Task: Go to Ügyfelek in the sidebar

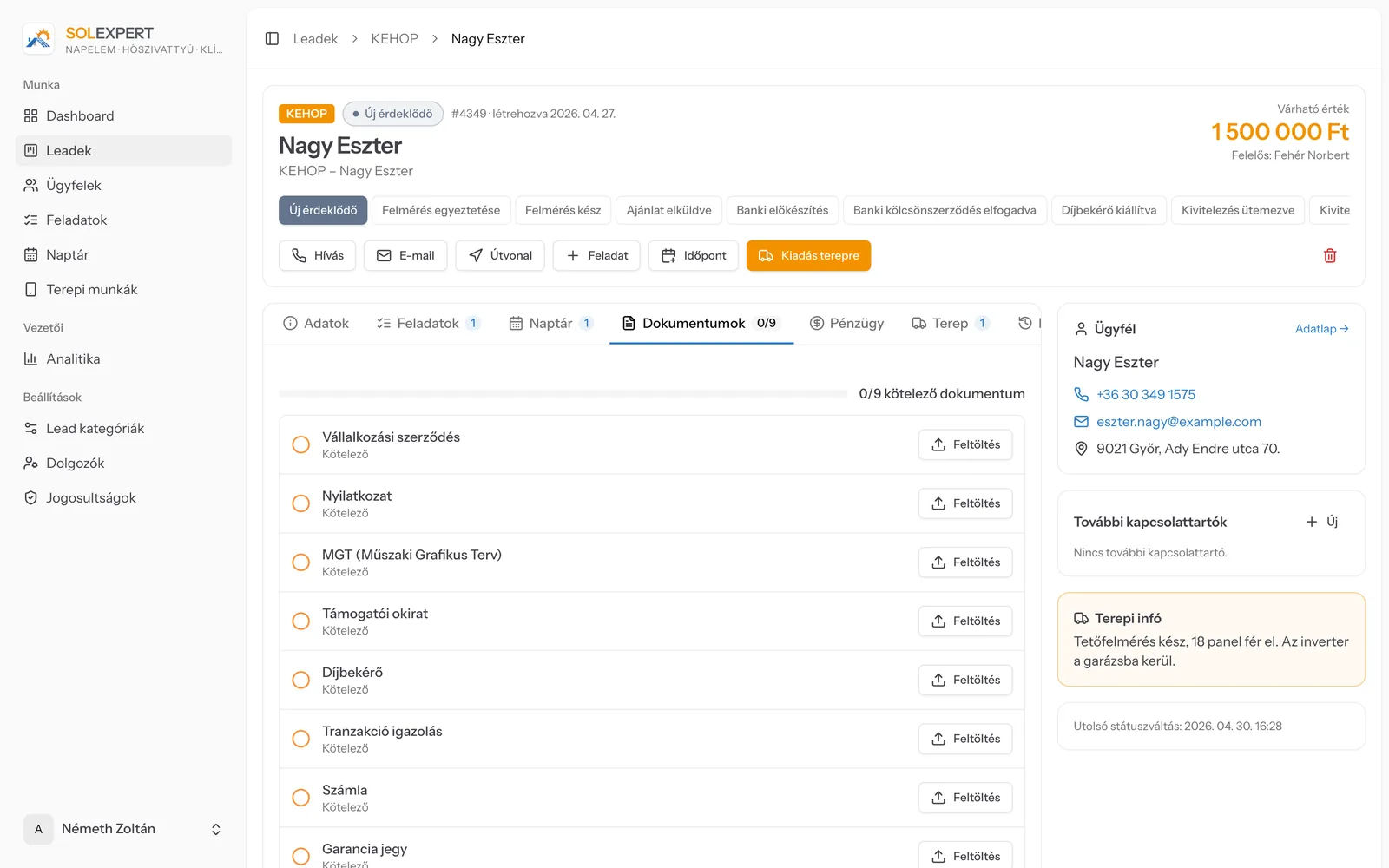Action: [123, 185]
